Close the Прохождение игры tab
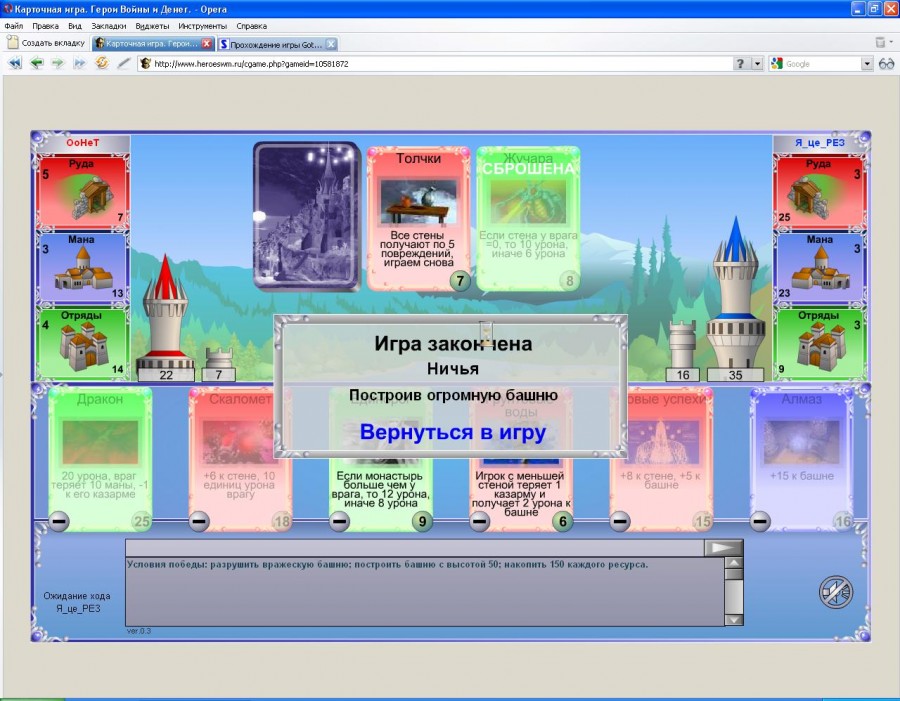This screenshot has width=900, height=701. 331,44
